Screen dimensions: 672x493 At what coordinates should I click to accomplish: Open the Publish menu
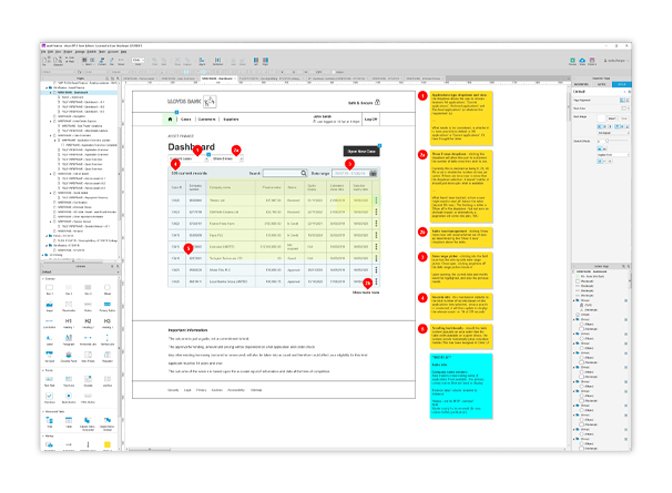tap(92, 52)
